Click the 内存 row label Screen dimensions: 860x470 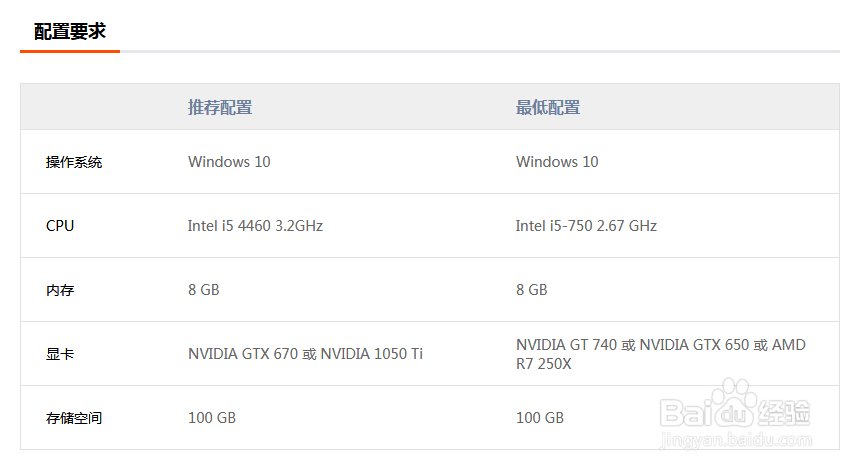click(x=60, y=290)
